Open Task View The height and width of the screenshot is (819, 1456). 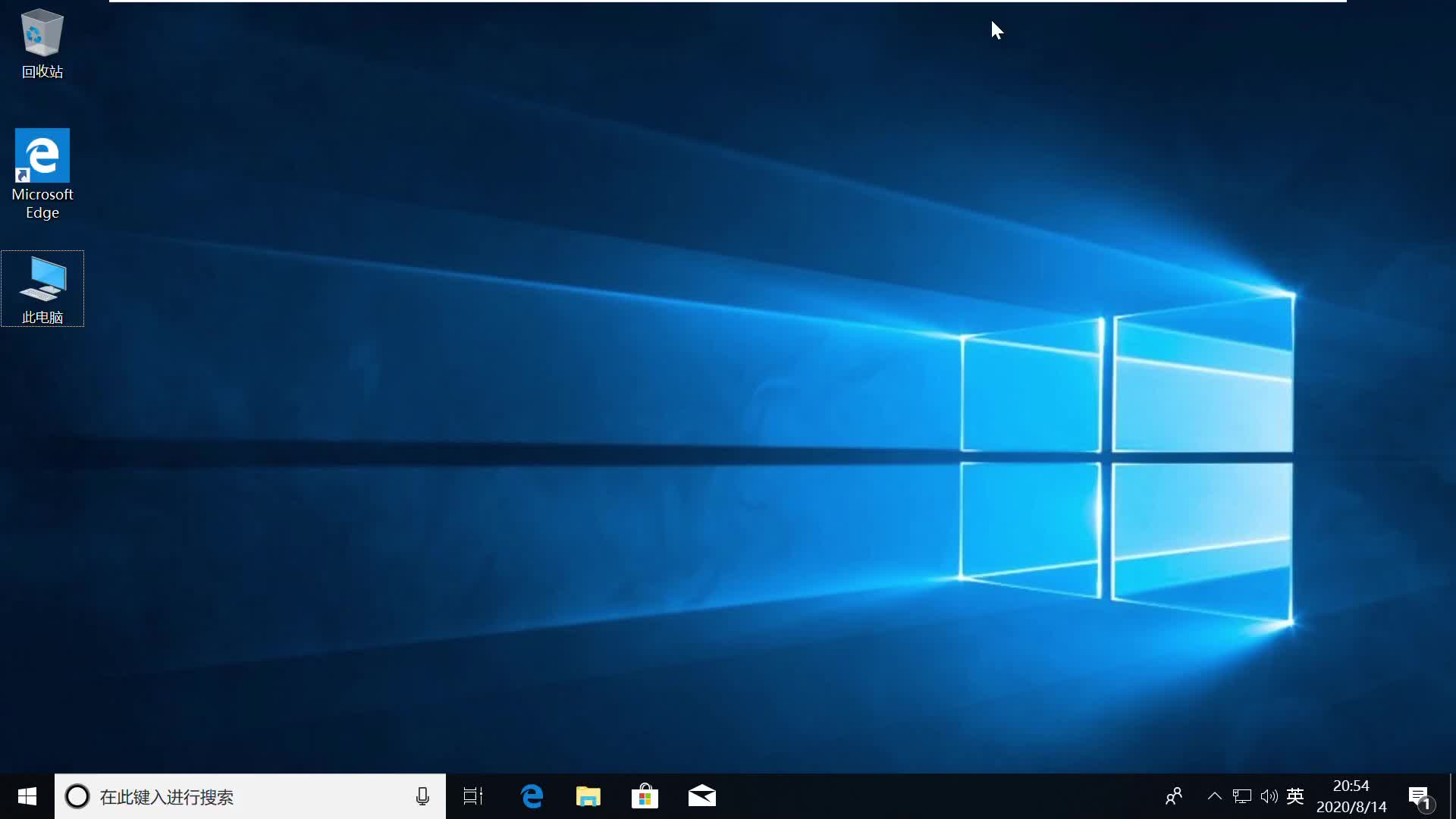pos(472,796)
